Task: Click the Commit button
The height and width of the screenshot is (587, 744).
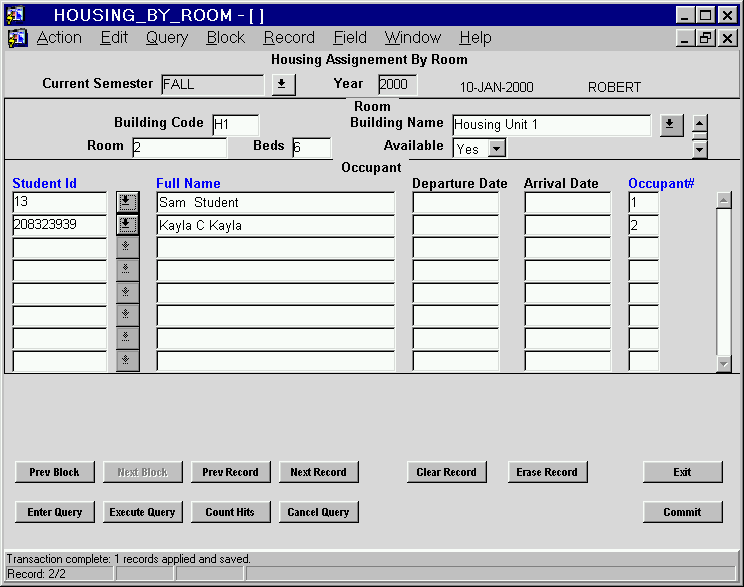Action: click(x=683, y=512)
